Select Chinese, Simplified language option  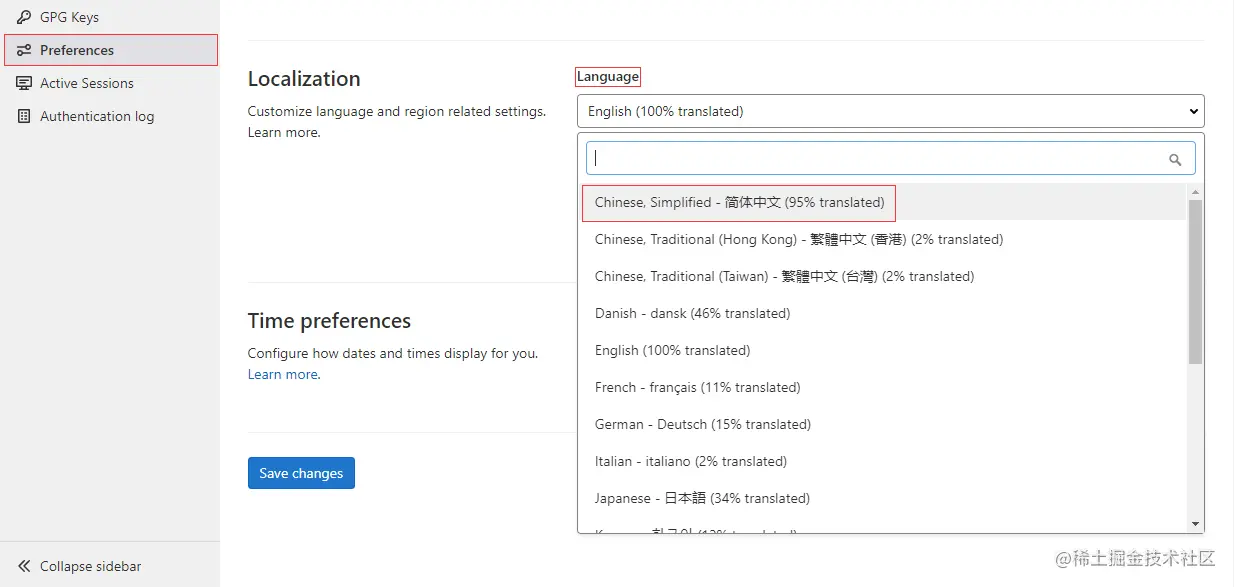pyautogui.click(x=883, y=202)
